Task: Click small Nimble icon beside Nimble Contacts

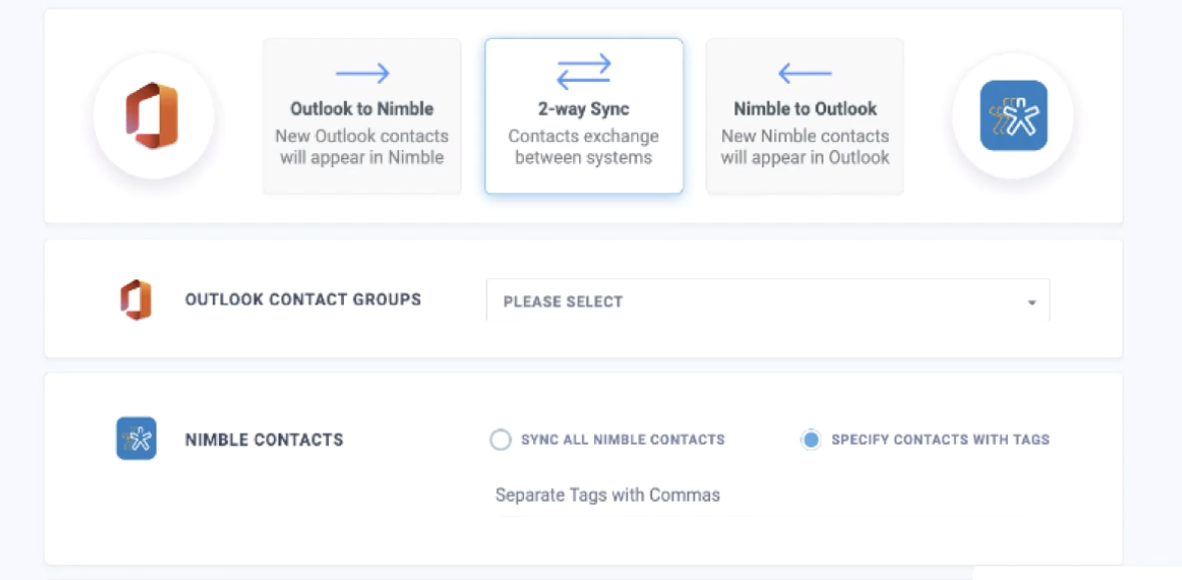Action: pos(136,439)
